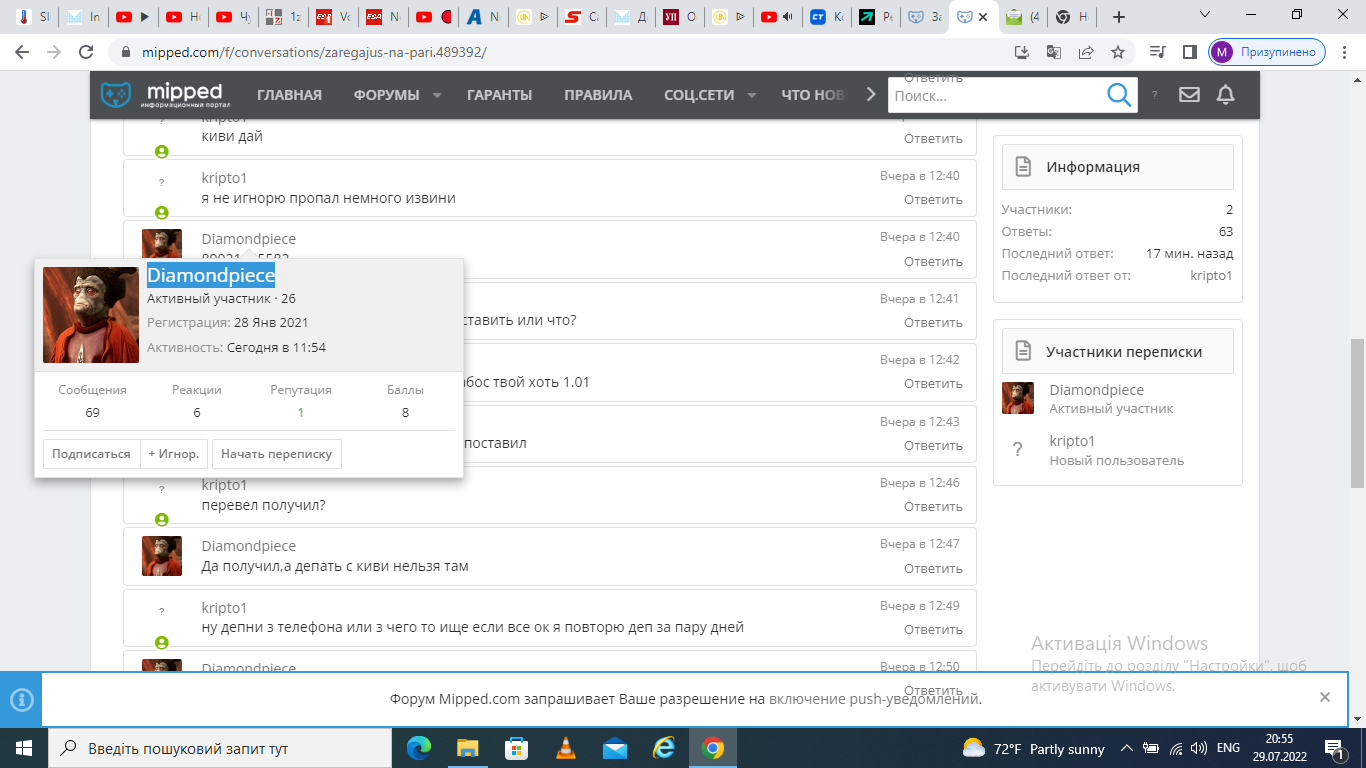The width and height of the screenshot is (1366, 768).
Task: Reload the page with the browser refresh icon
Action: coord(87,52)
